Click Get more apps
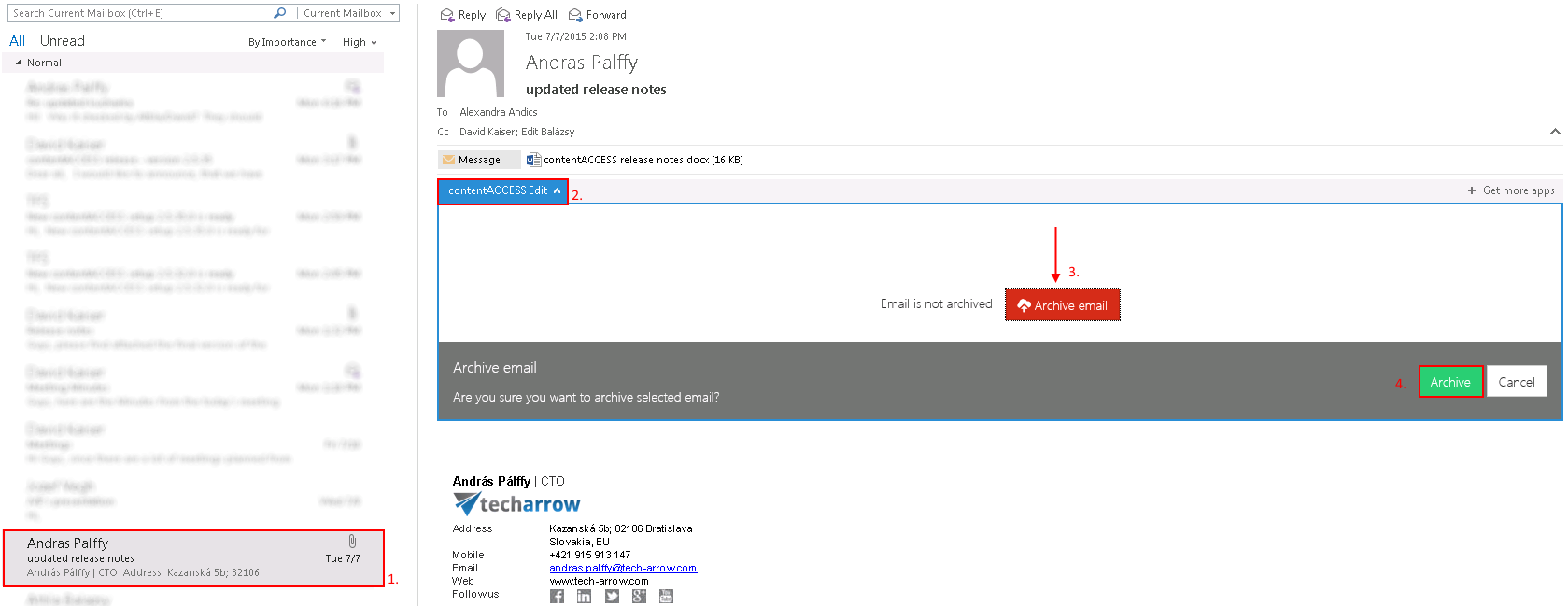The width and height of the screenshot is (1568, 606). tap(1511, 190)
